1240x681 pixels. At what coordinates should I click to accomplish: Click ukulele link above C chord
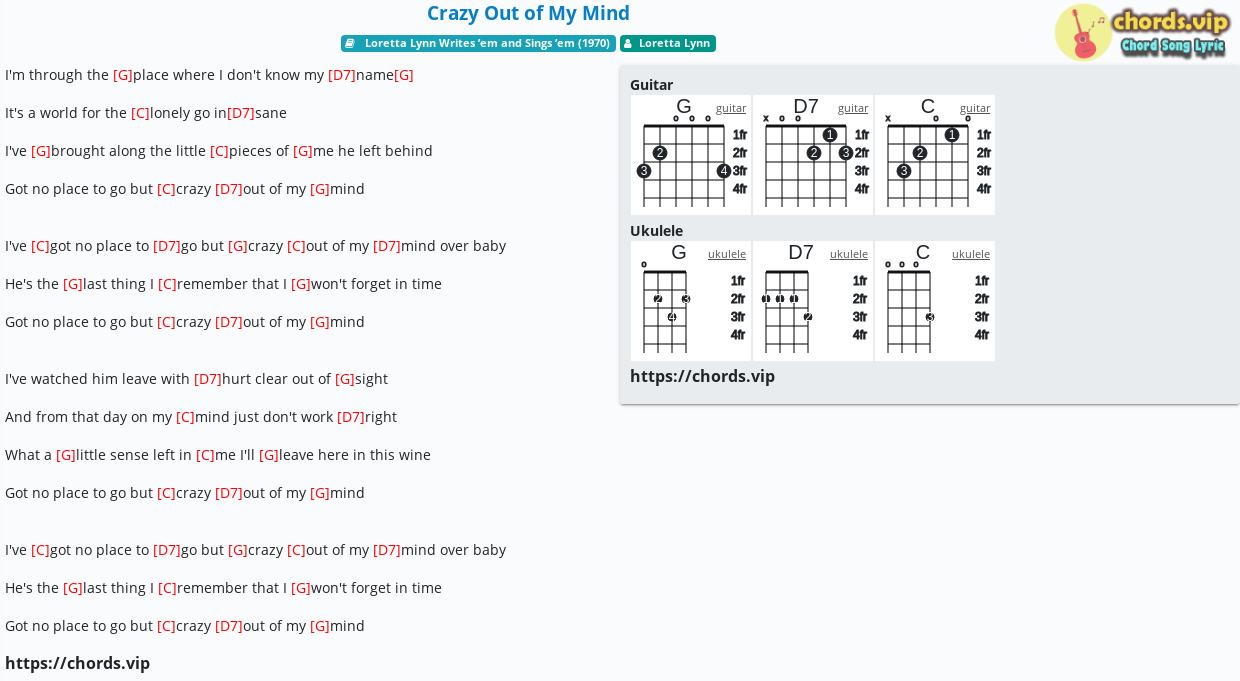pyautogui.click(x=971, y=254)
